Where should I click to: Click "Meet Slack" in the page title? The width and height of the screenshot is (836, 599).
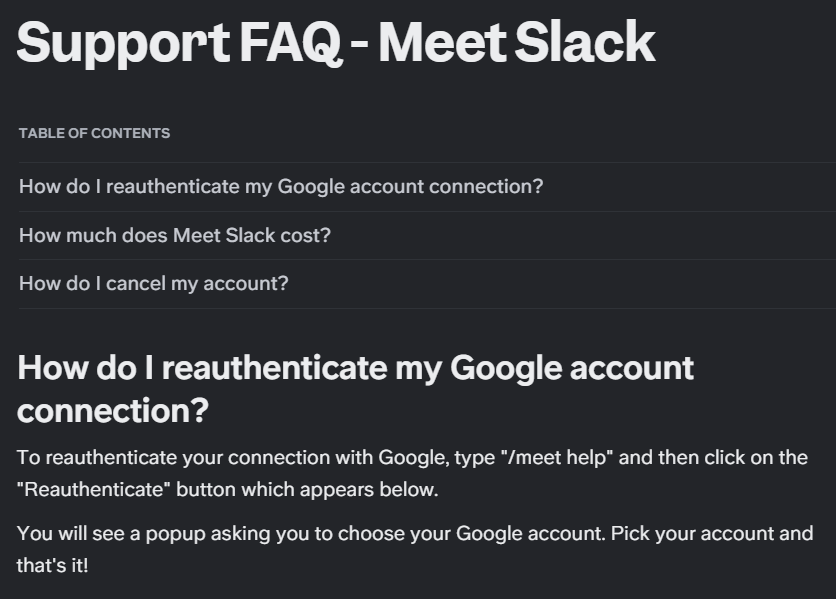click(x=516, y=42)
